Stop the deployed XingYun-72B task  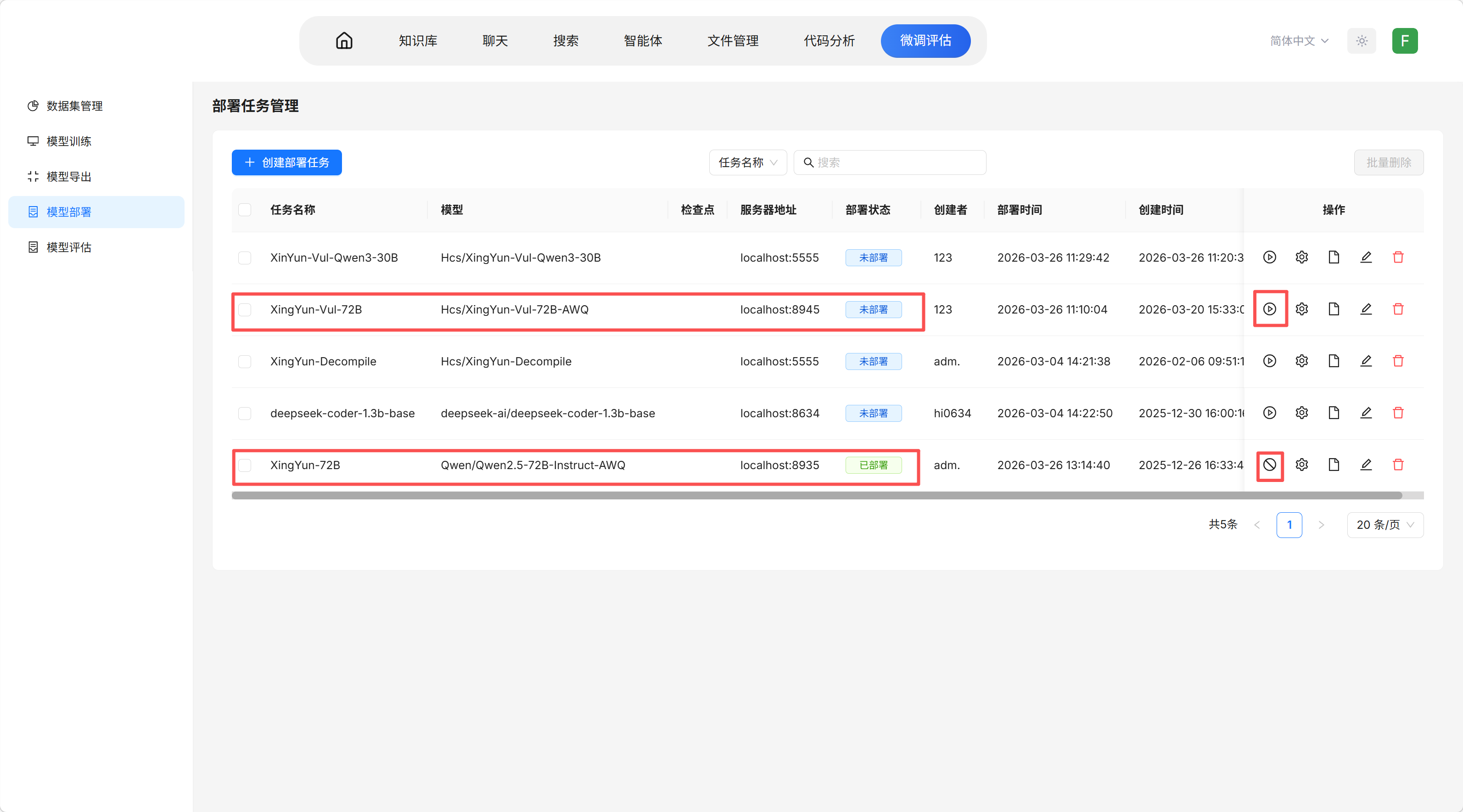[1270, 465]
